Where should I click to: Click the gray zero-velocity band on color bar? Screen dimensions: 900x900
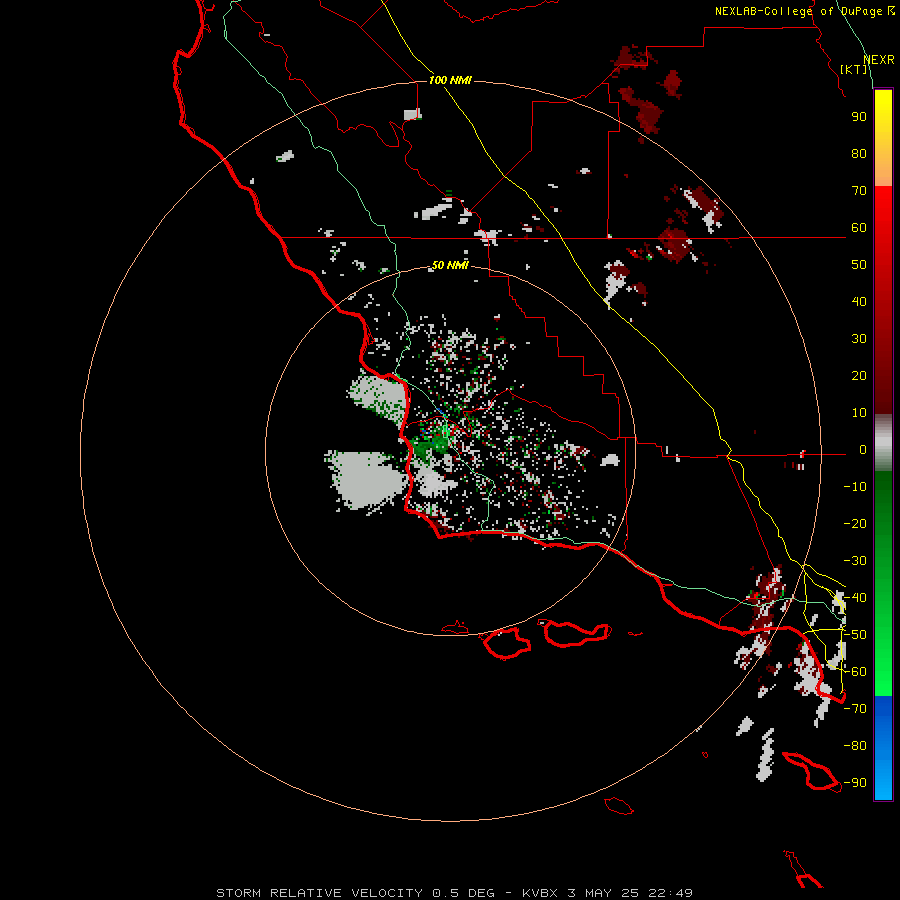coord(883,443)
